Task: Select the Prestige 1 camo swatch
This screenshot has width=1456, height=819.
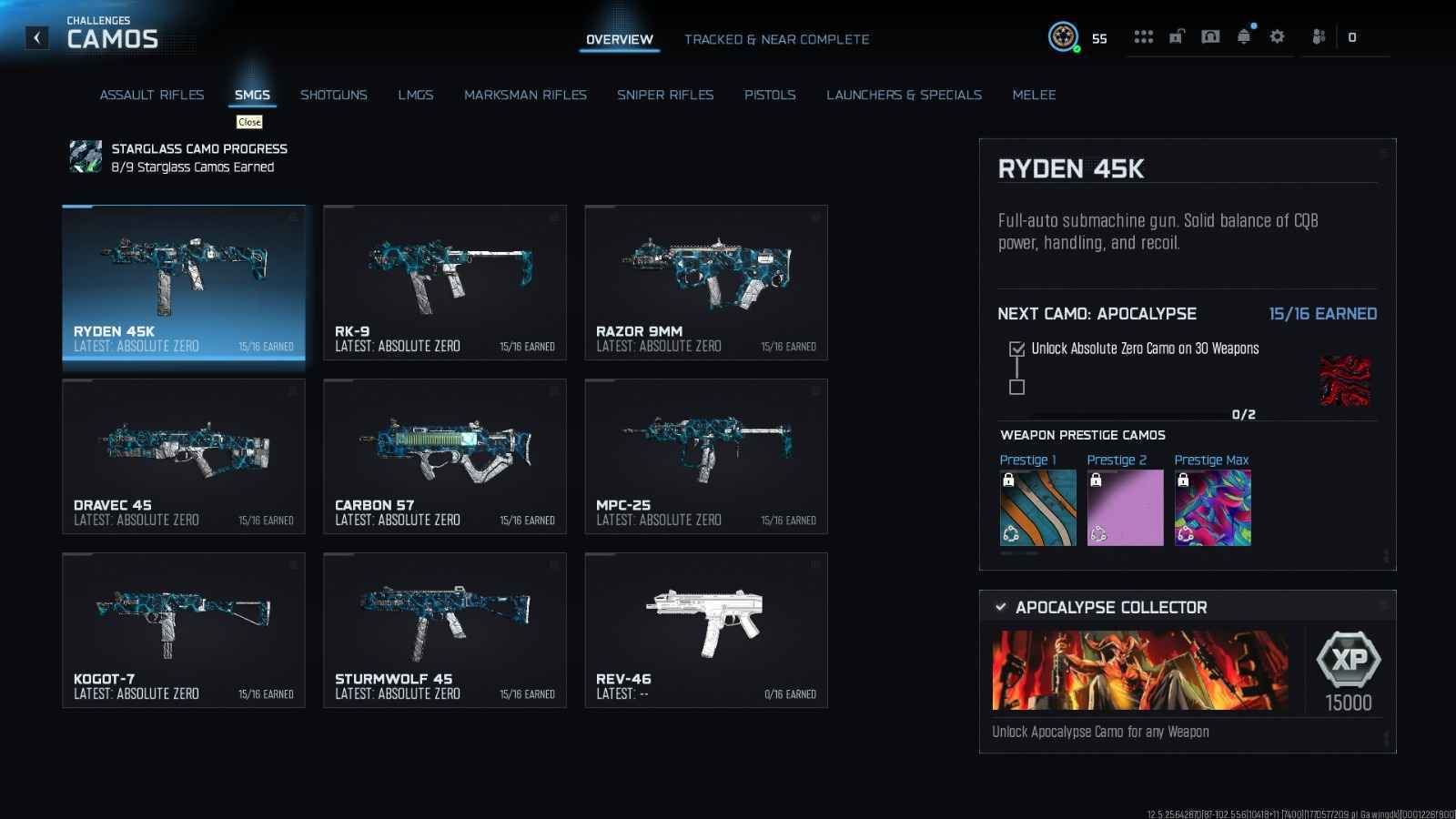Action: tap(1037, 508)
